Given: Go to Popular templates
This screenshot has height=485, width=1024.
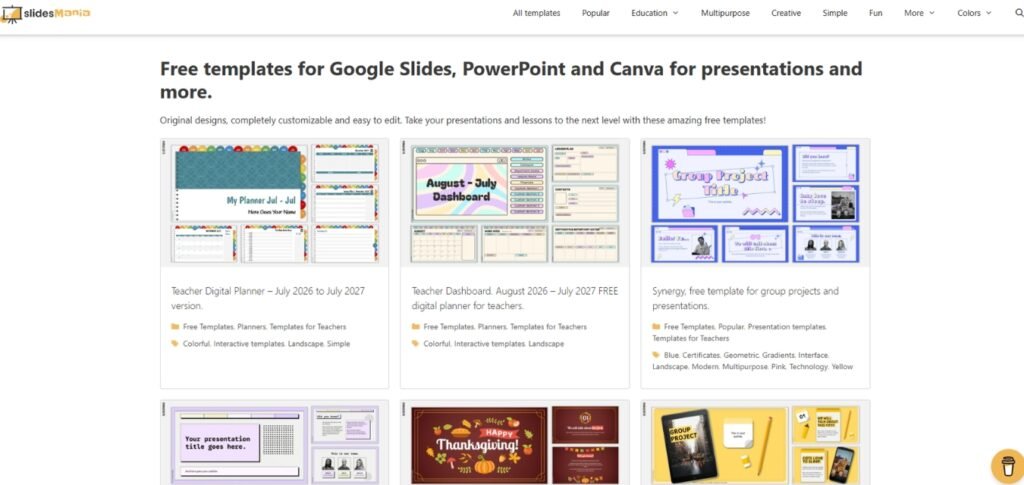Looking at the screenshot, I should 596,12.
